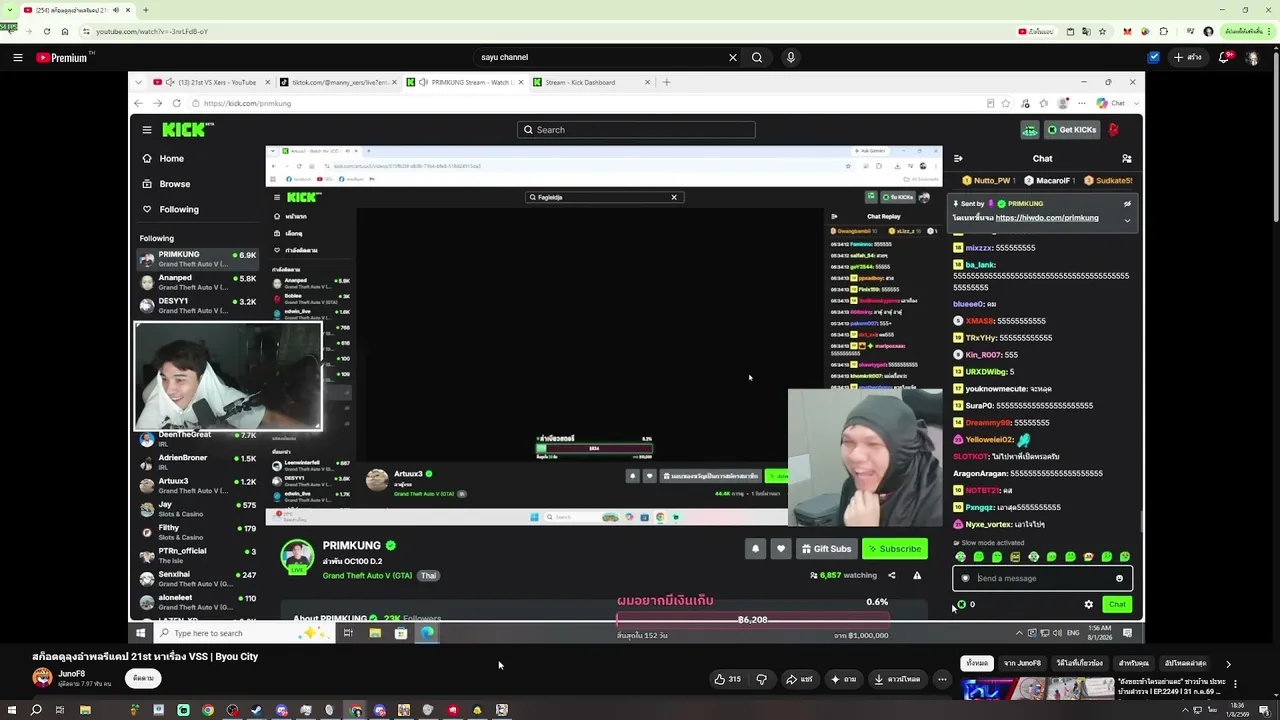Click the report warning triangle icon
Screen dimensions: 1280x720
pyautogui.click(x=917, y=576)
